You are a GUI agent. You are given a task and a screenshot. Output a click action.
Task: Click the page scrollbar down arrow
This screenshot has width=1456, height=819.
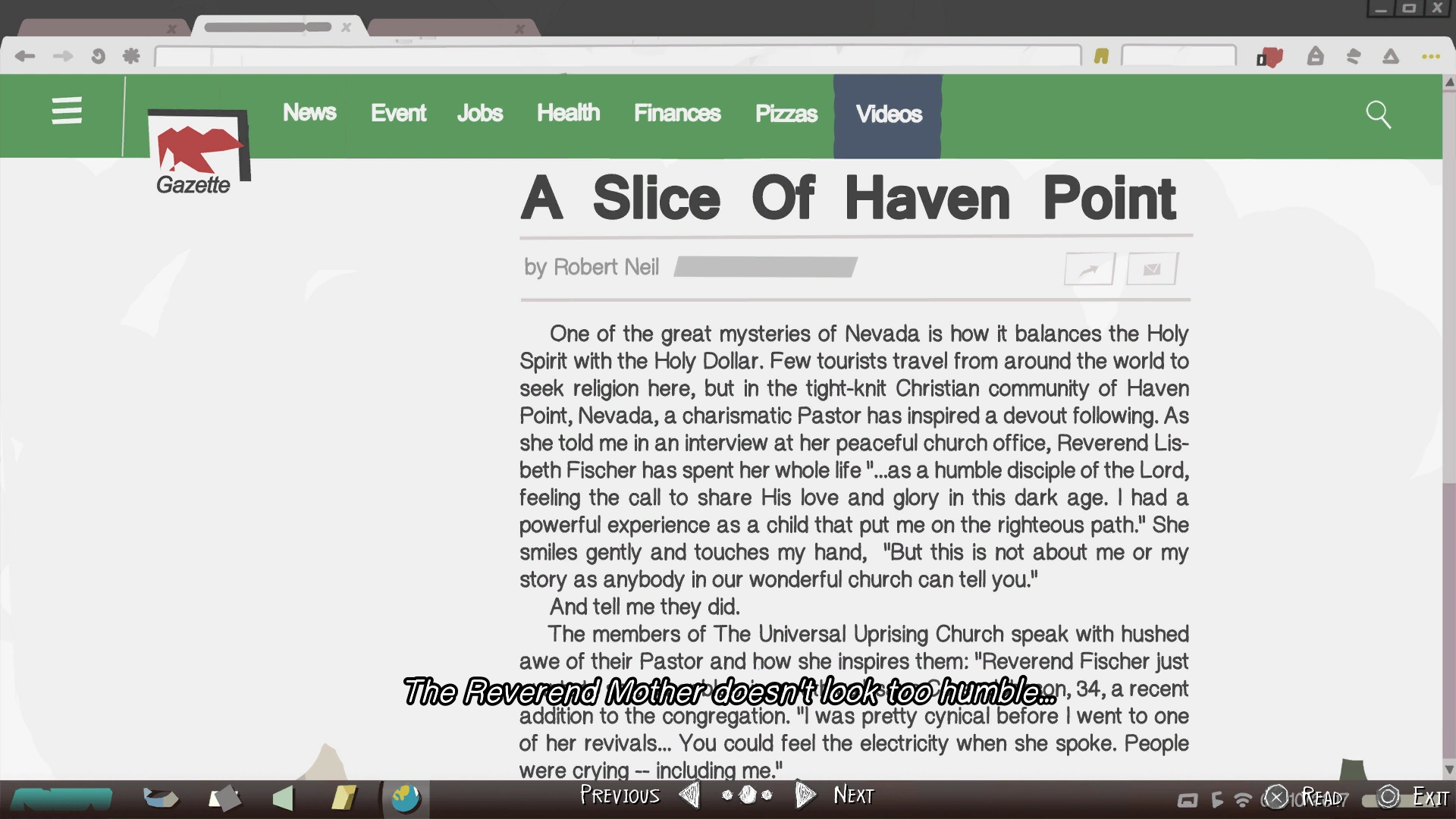point(1449,769)
